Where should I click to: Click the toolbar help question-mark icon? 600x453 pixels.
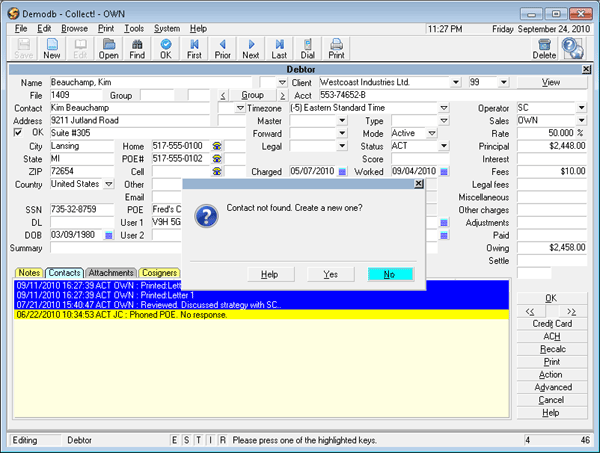[x=573, y=48]
